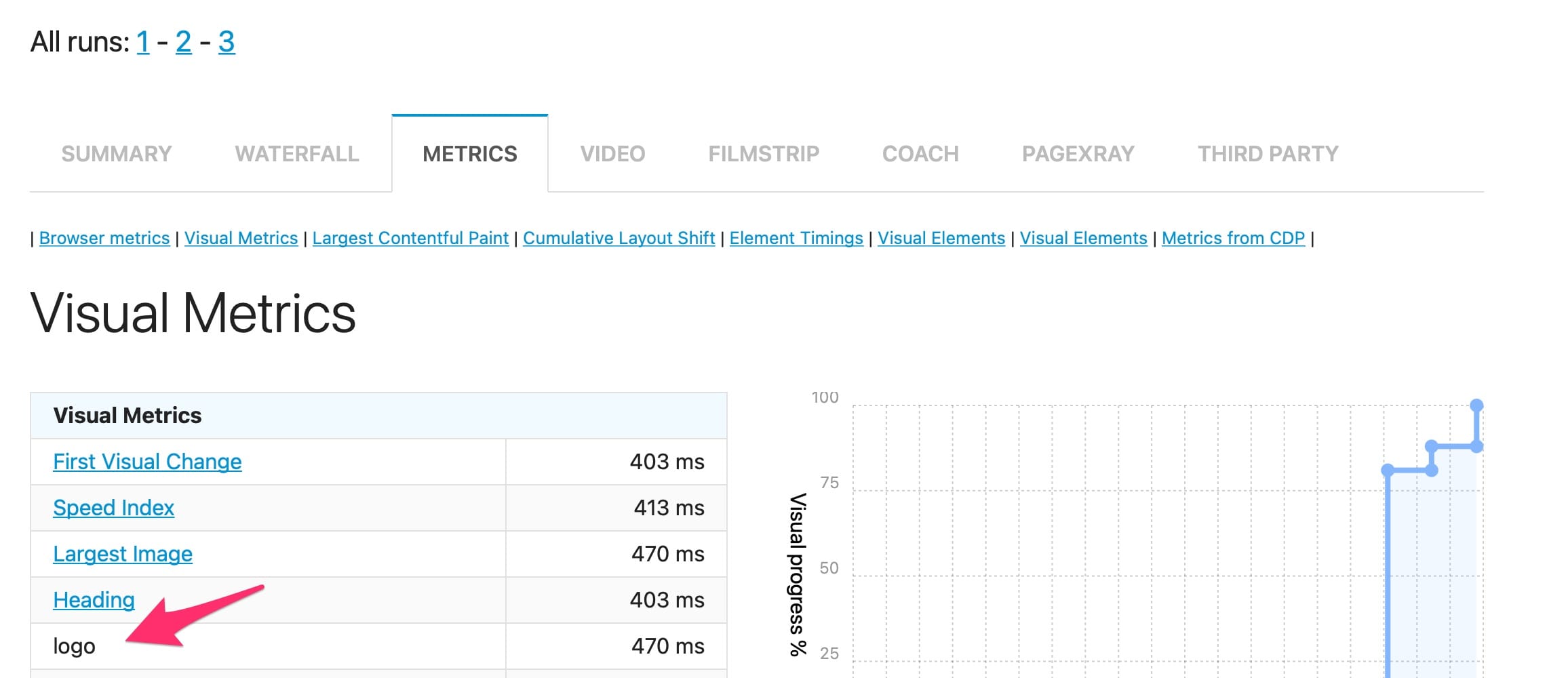Select the logo 470 ms value
1568x678 pixels.
point(668,646)
